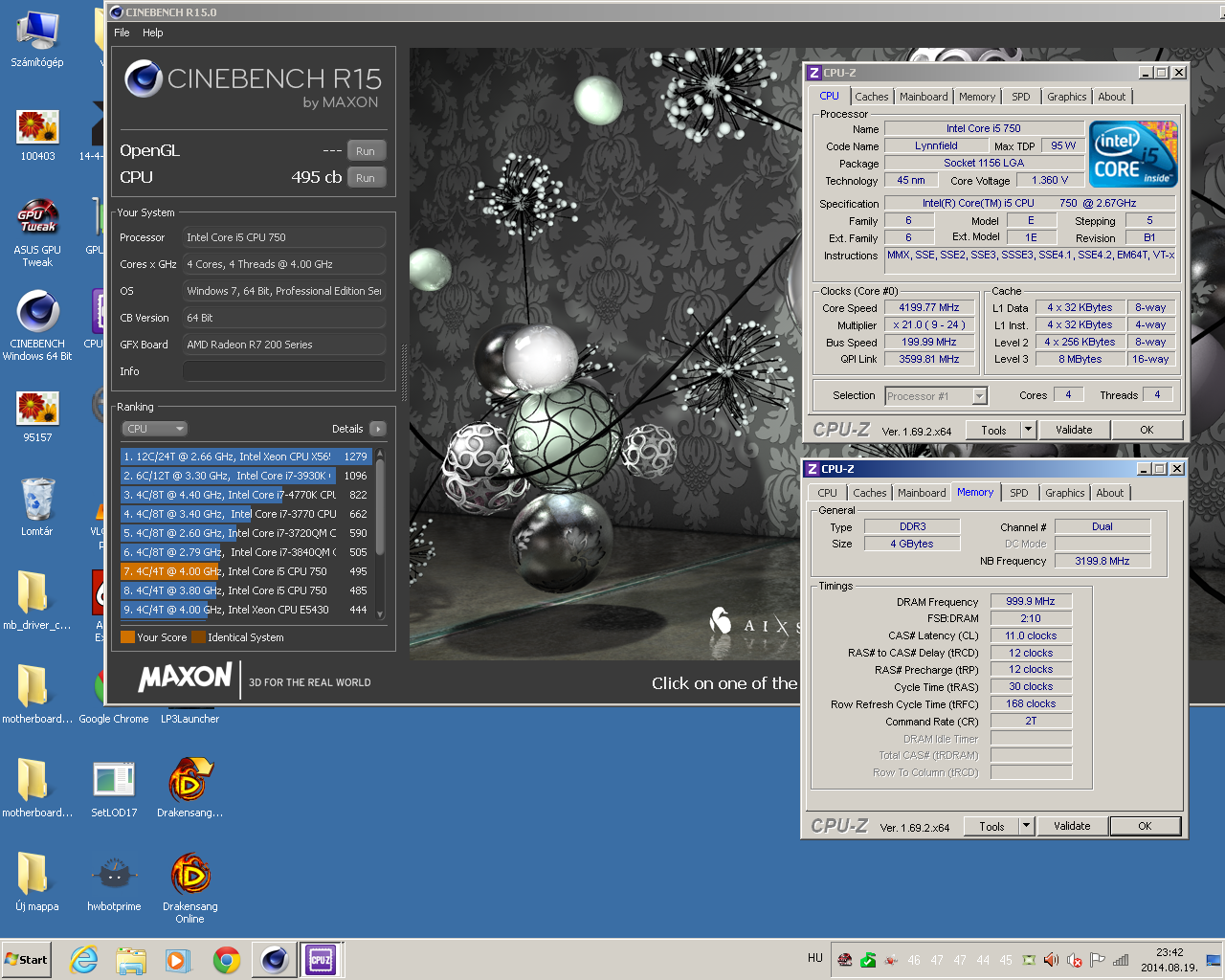Viewport: 1225px width, 980px height.
Task: Open the Processor #1 selection combo box
Action: (936, 395)
